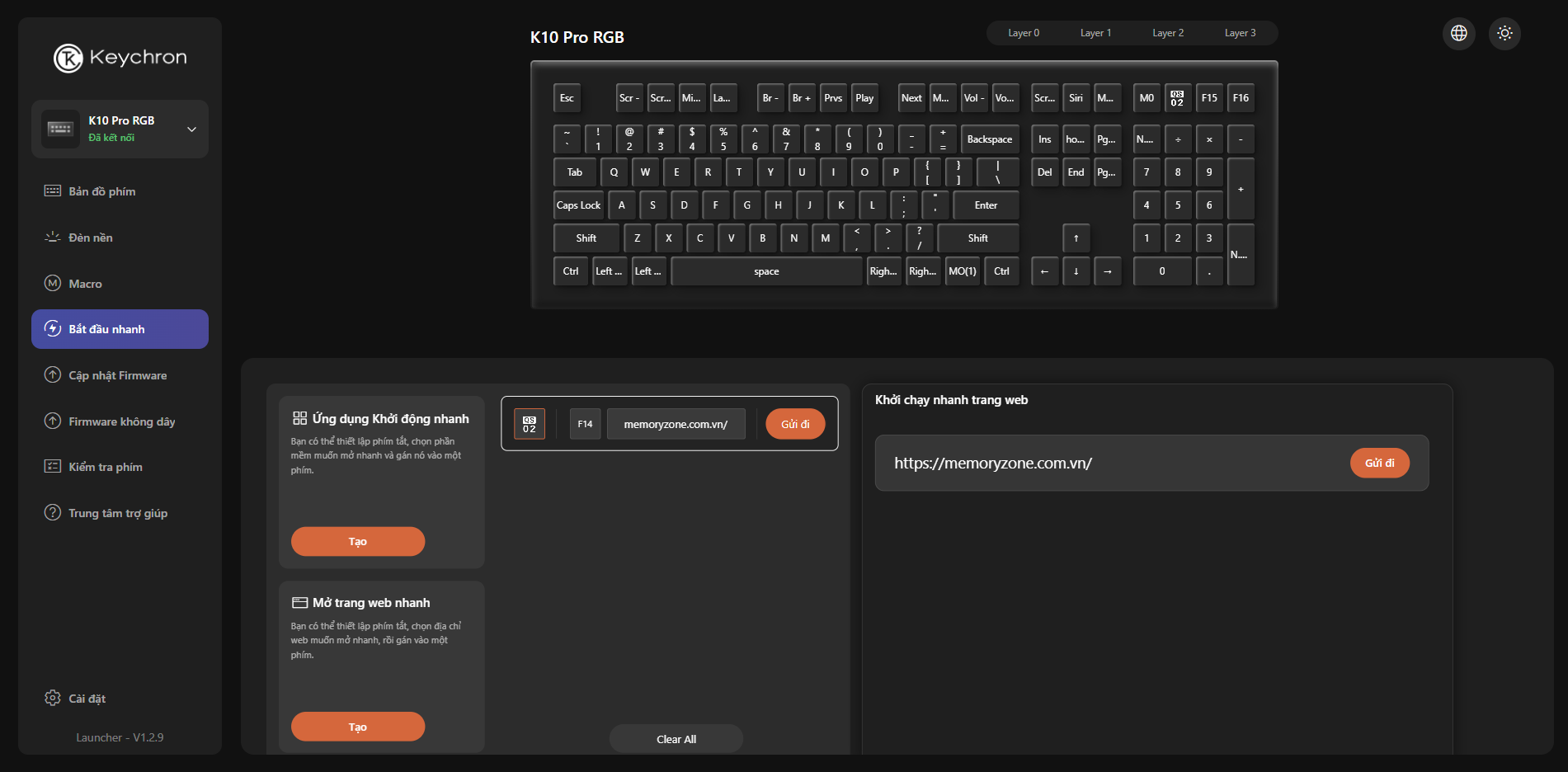Viewport: 1568px width, 772px height.
Task: Select the Bắt đầu nhanh lightning icon
Action: click(x=53, y=329)
